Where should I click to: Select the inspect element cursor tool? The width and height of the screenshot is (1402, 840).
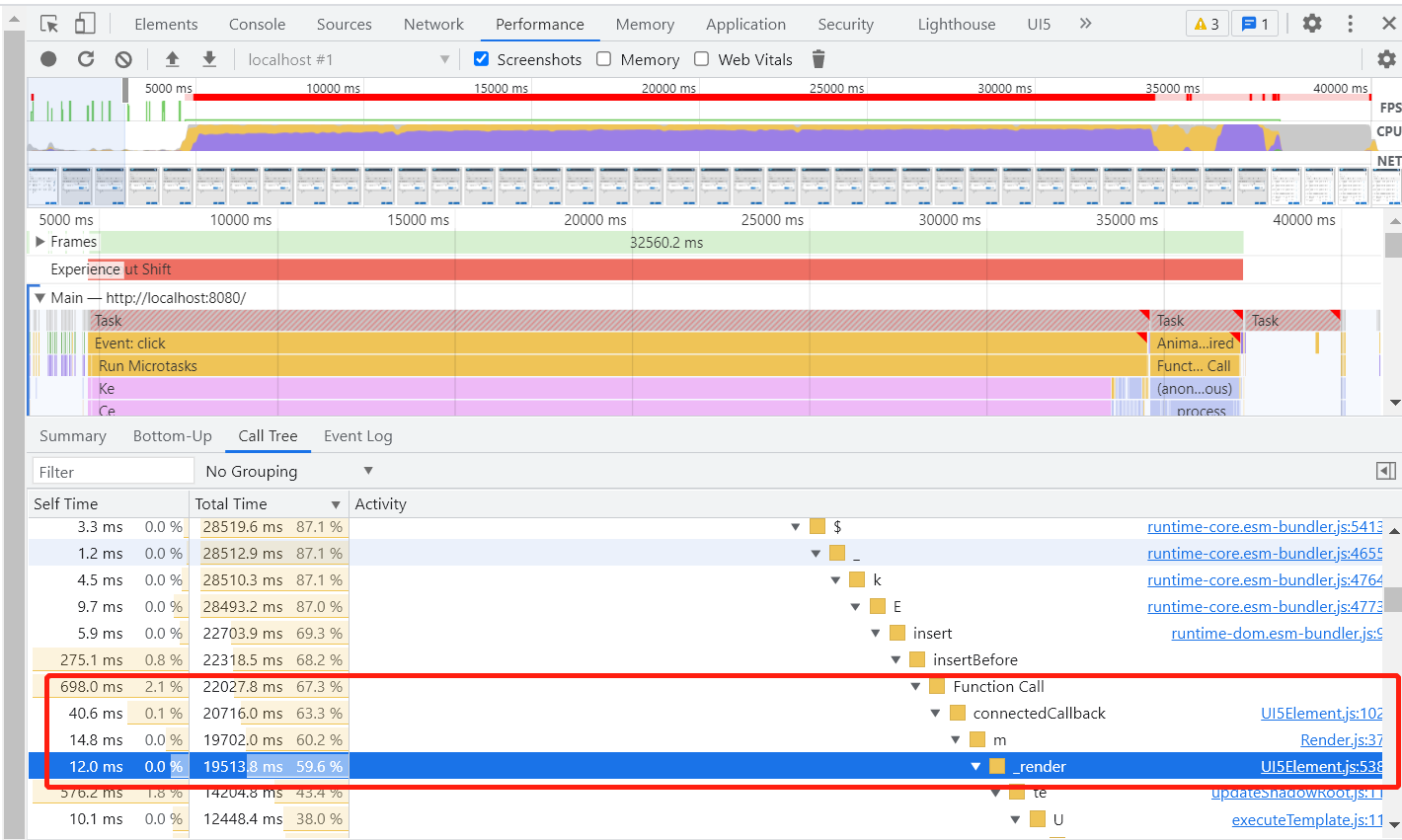click(47, 23)
